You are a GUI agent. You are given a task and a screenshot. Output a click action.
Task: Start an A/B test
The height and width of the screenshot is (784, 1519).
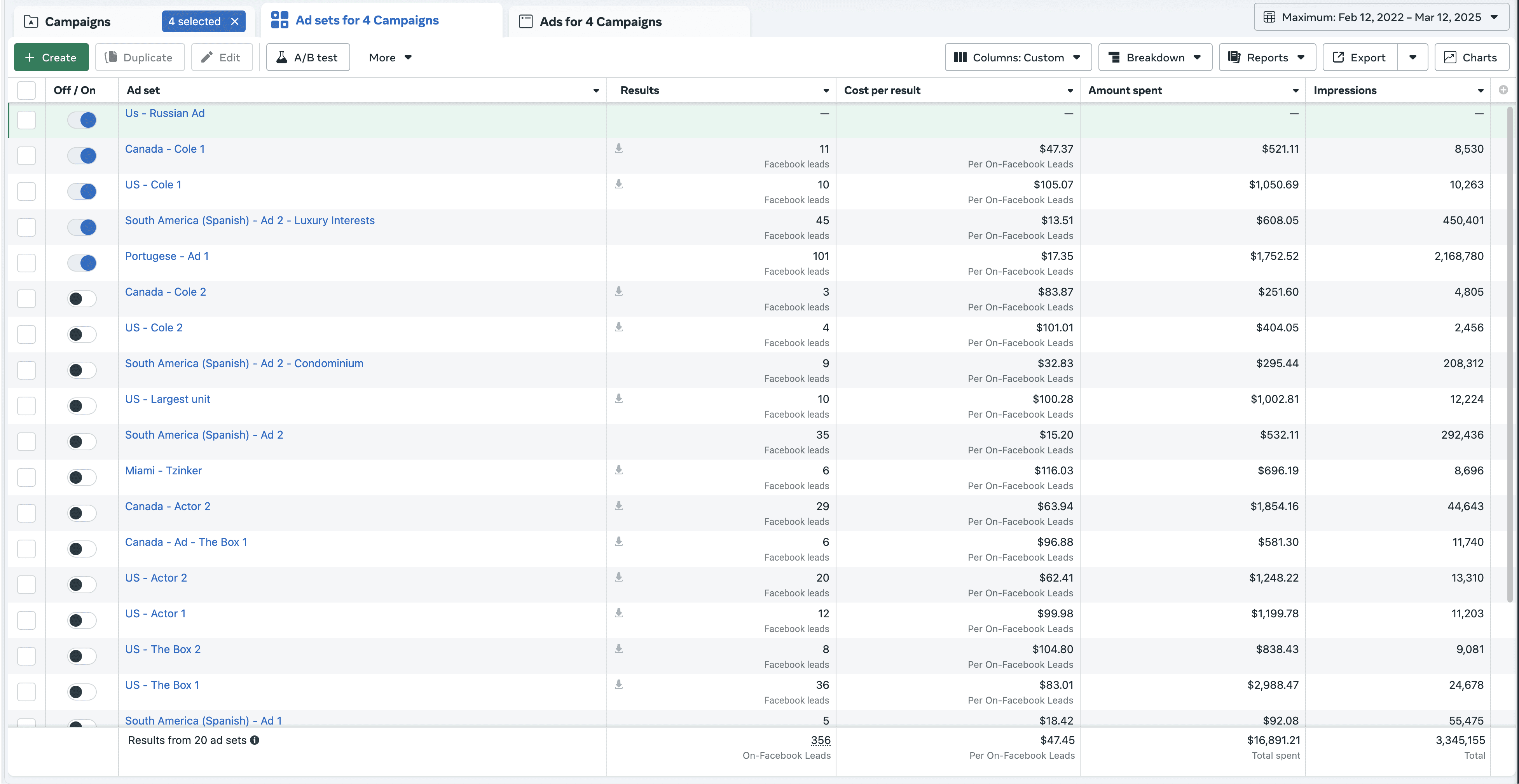click(x=308, y=57)
